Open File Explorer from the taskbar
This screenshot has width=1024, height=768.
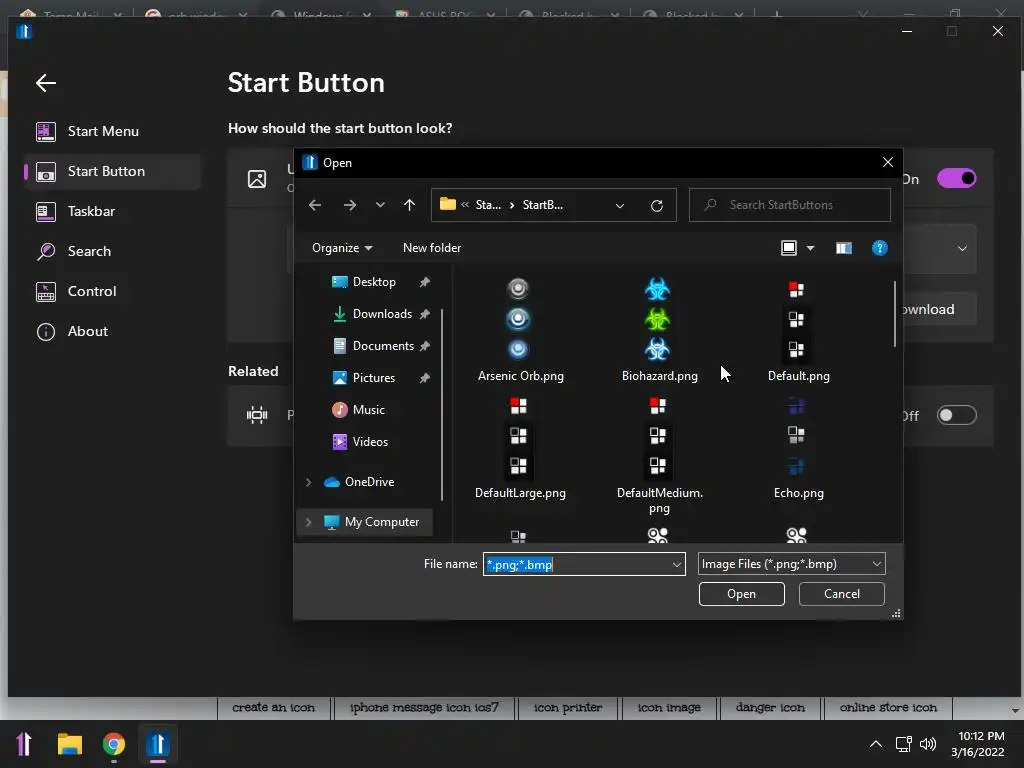tap(69, 744)
